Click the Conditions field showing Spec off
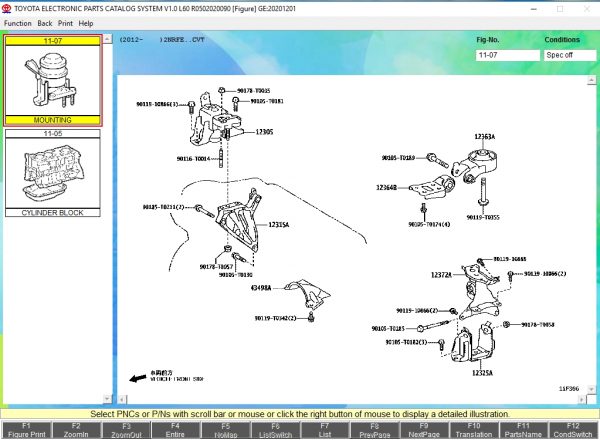 pyautogui.click(x=570, y=55)
